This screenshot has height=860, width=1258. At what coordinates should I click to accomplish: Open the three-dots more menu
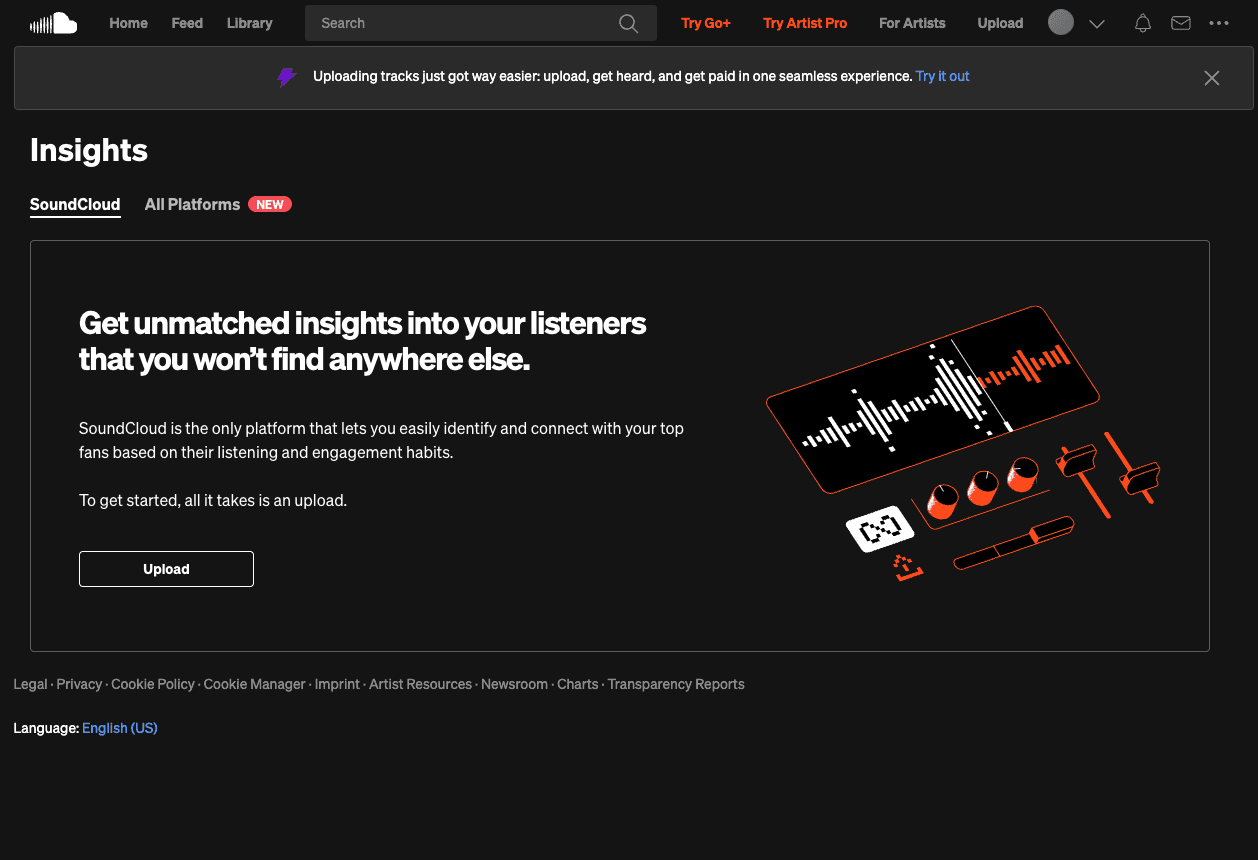click(1219, 23)
